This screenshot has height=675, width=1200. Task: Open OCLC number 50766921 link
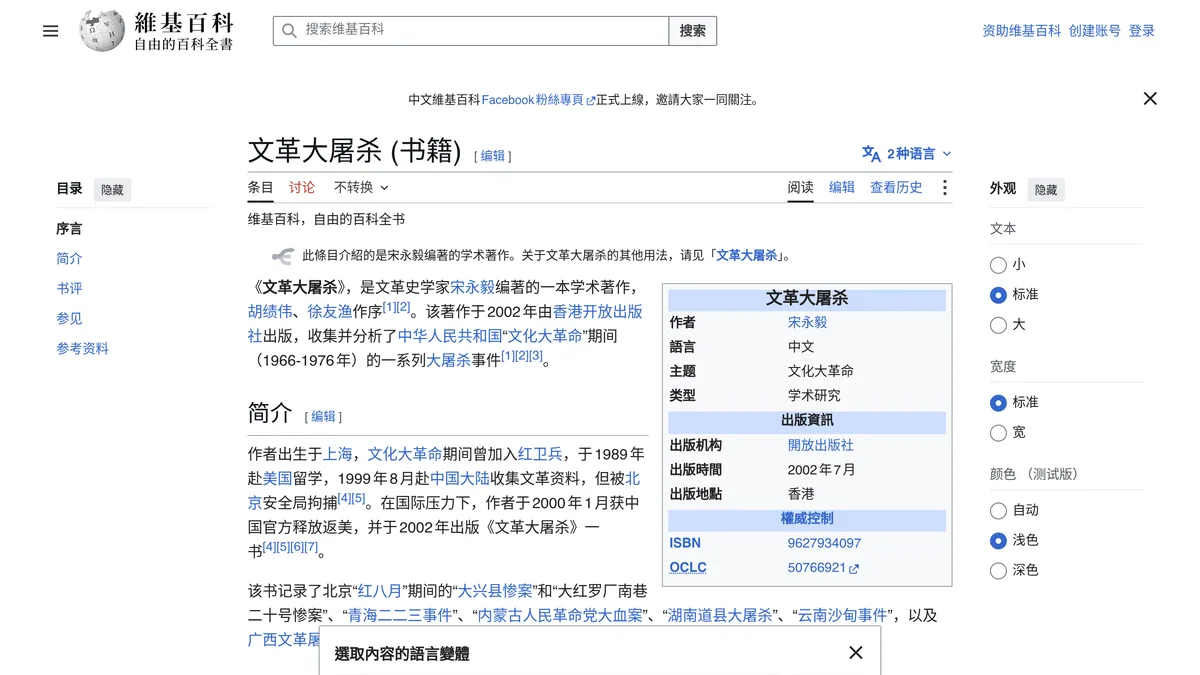click(x=817, y=568)
